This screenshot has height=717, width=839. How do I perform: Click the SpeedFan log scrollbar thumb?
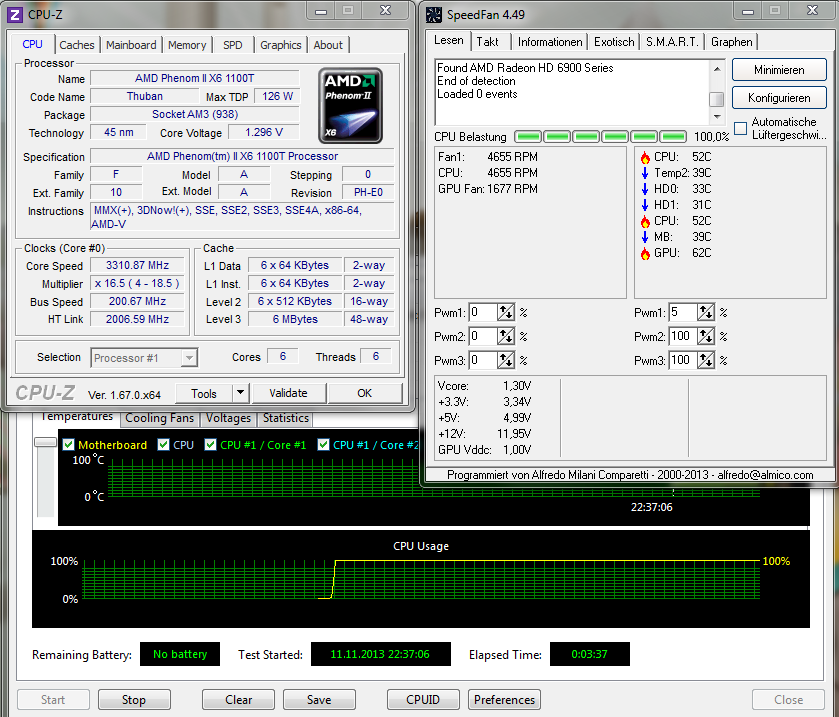point(716,100)
